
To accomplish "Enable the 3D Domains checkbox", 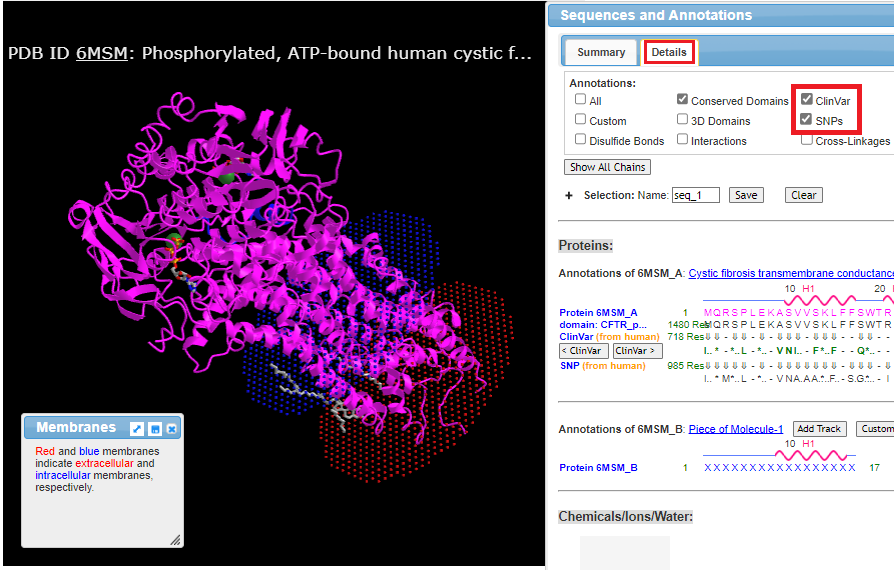I will pyautogui.click(x=682, y=119).
